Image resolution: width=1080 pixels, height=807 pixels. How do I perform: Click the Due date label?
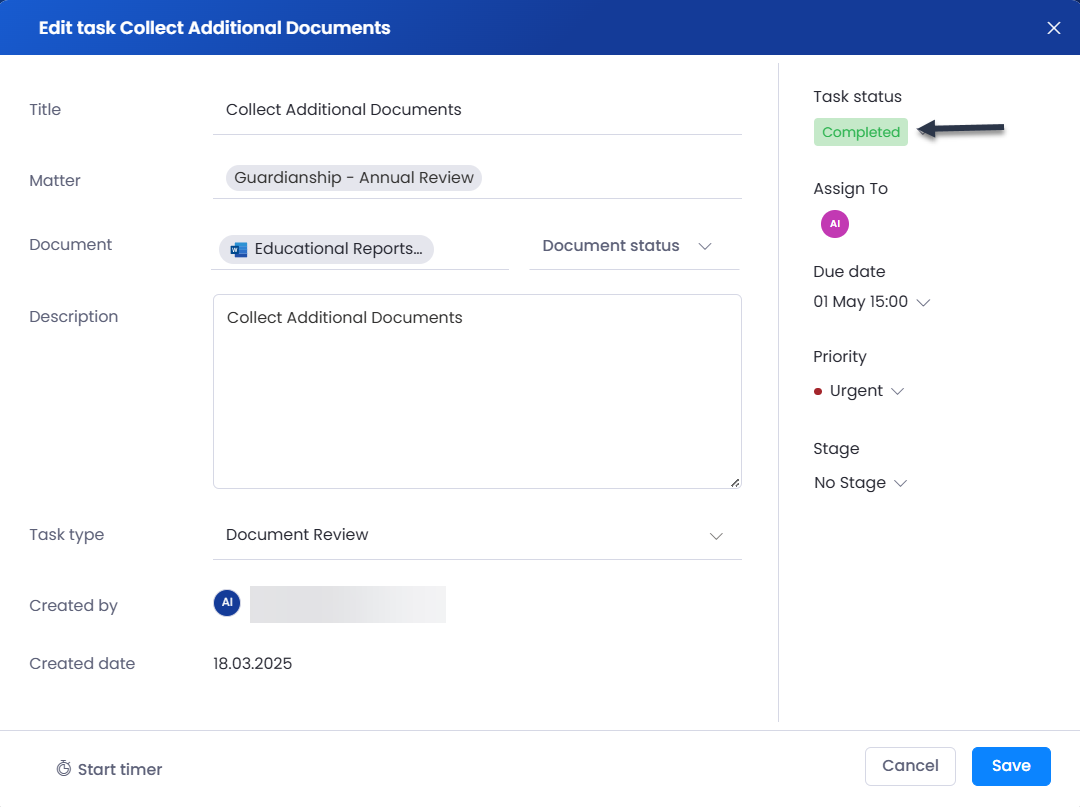coord(849,271)
